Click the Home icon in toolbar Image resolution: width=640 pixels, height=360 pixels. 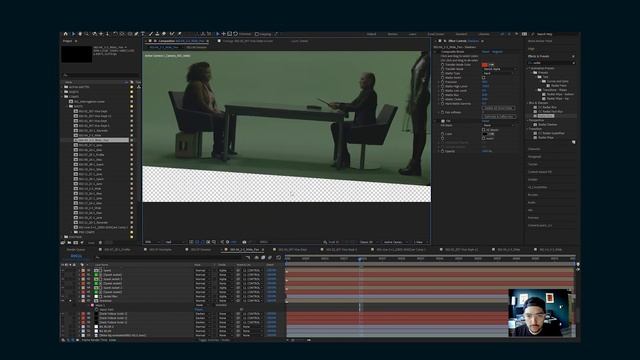tap(65, 34)
